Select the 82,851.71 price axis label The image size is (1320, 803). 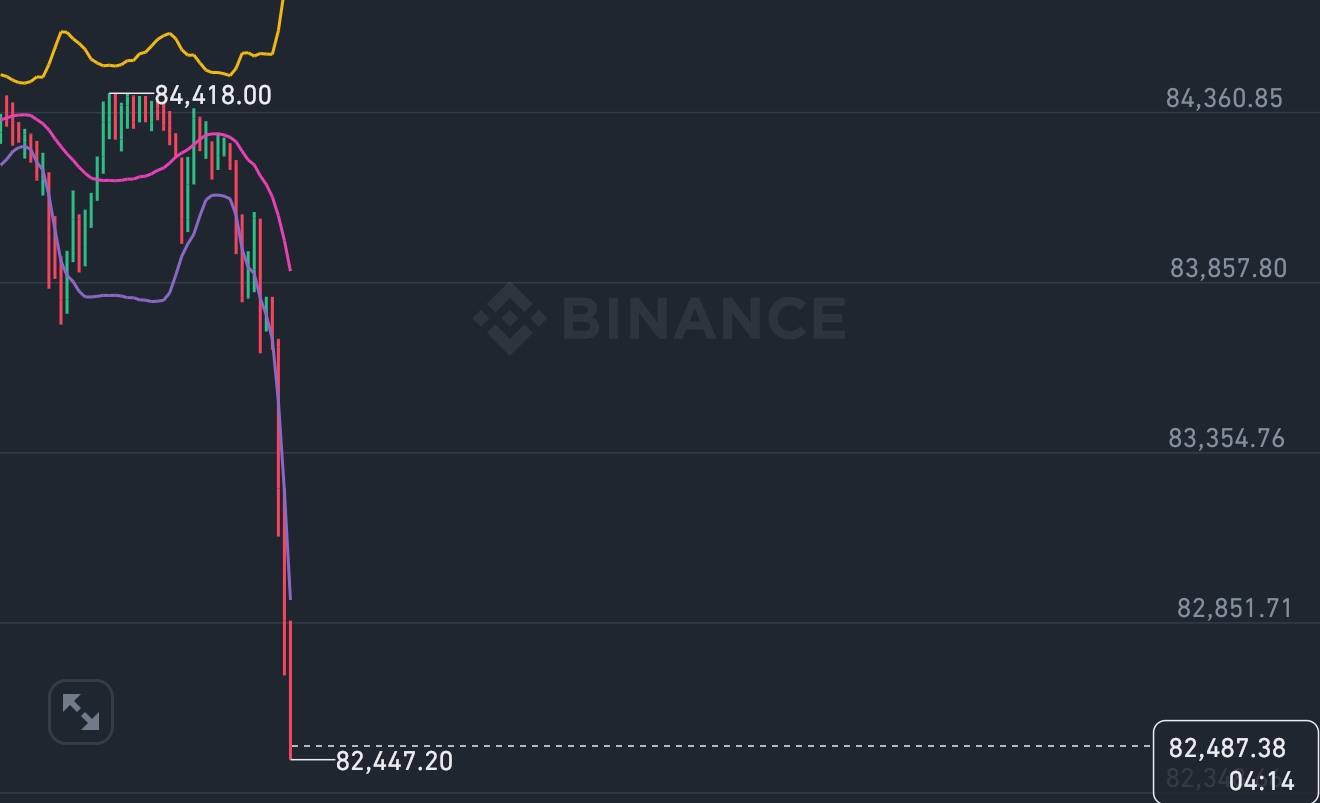tap(1234, 608)
